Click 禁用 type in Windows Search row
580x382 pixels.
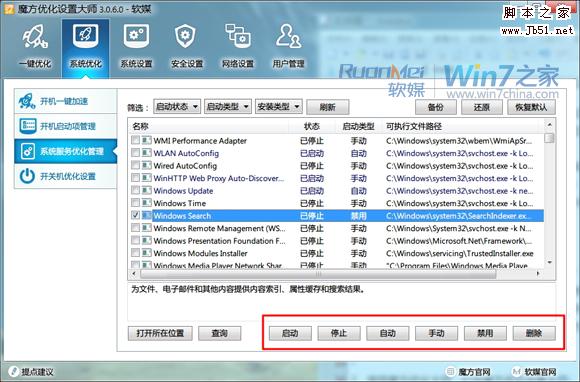pyautogui.click(x=359, y=216)
